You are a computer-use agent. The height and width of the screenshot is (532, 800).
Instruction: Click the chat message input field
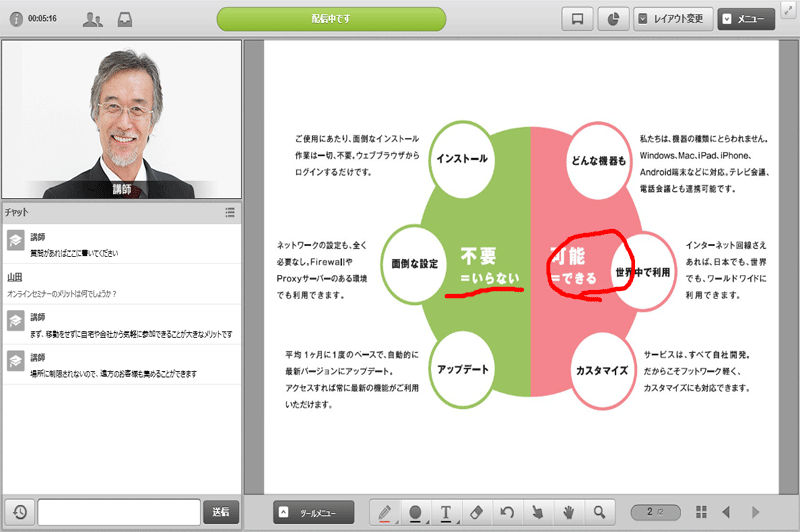[x=118, y=512]
